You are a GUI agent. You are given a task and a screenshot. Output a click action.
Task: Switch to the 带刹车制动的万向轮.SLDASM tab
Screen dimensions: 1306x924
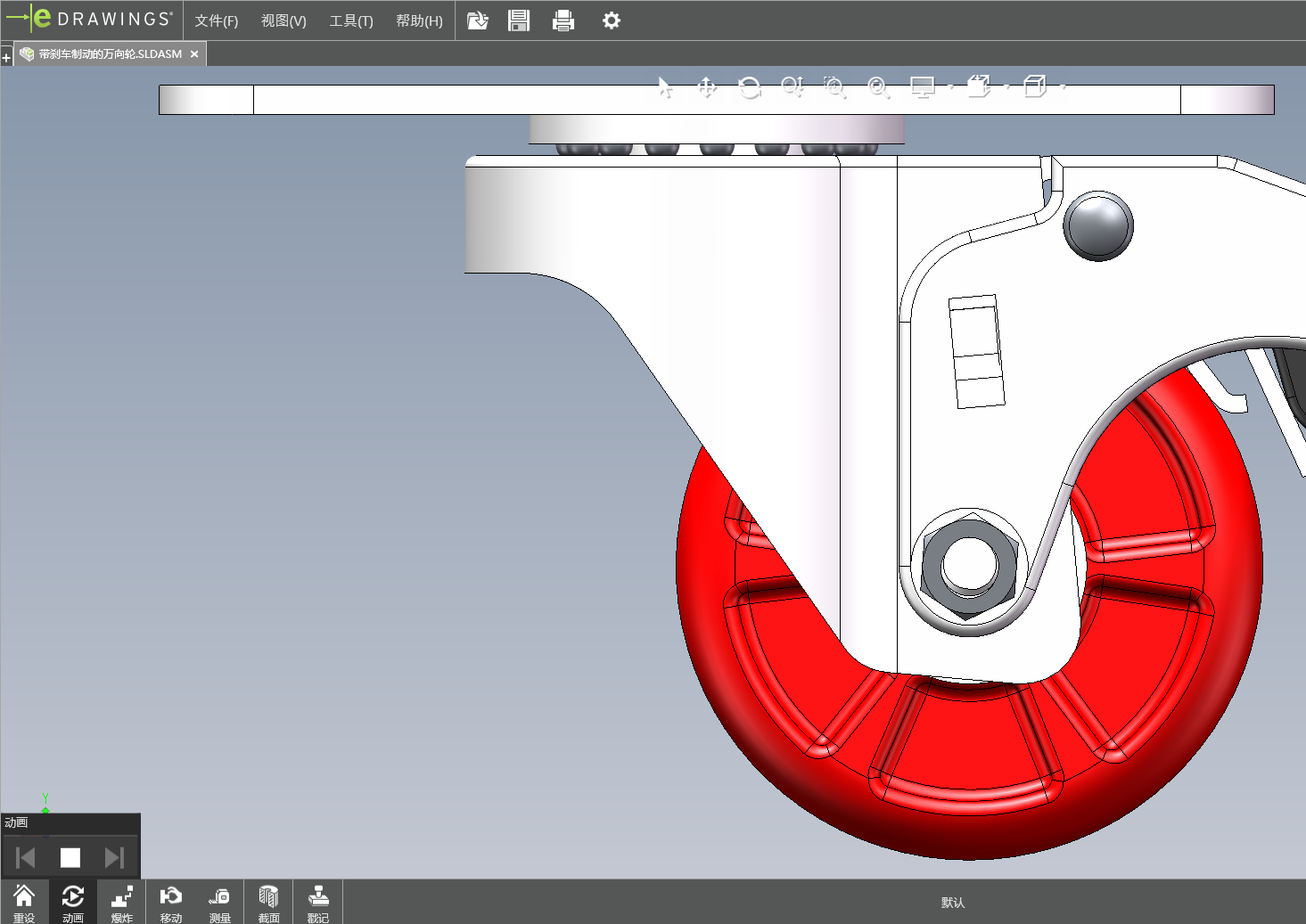click(110, 54)
